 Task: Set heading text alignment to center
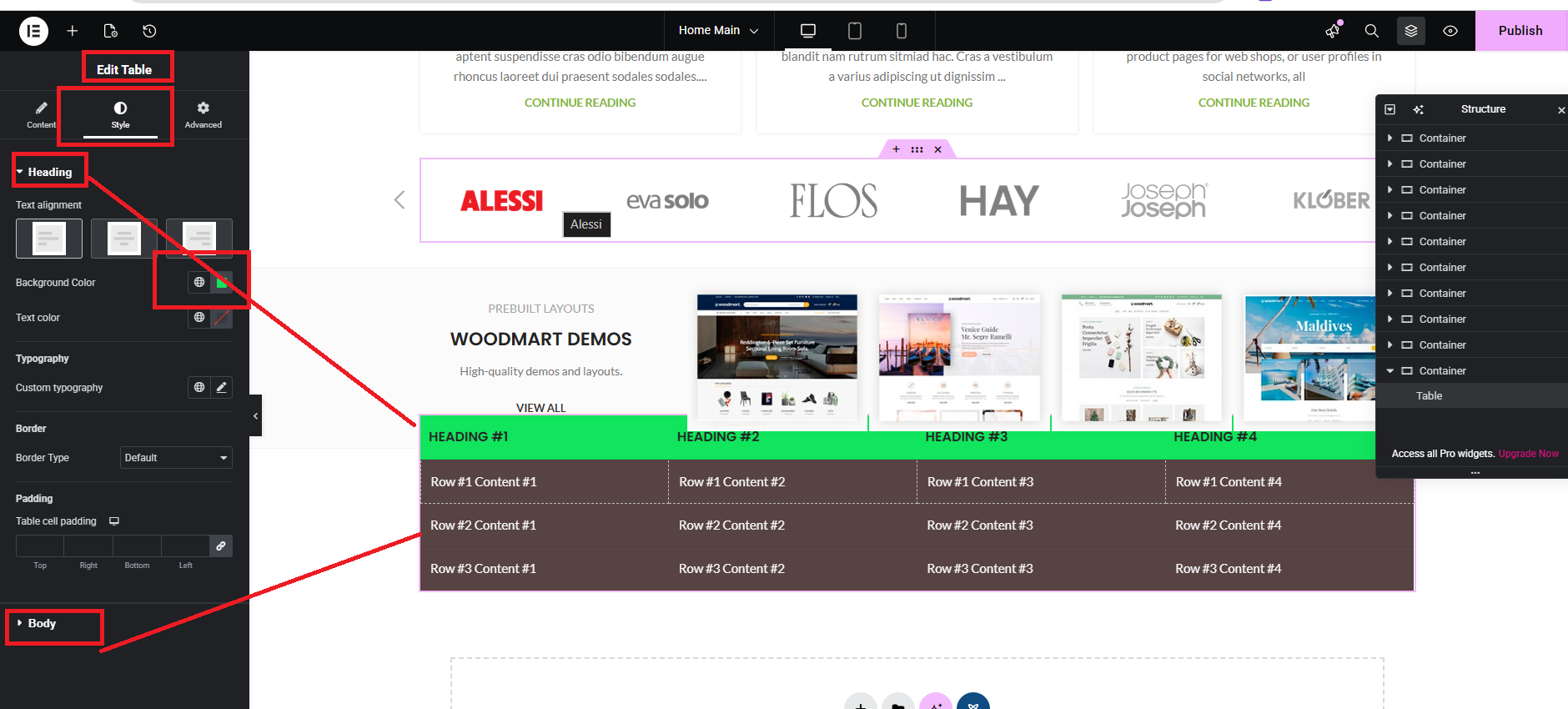pyautogui.click(x=124, y=239)
